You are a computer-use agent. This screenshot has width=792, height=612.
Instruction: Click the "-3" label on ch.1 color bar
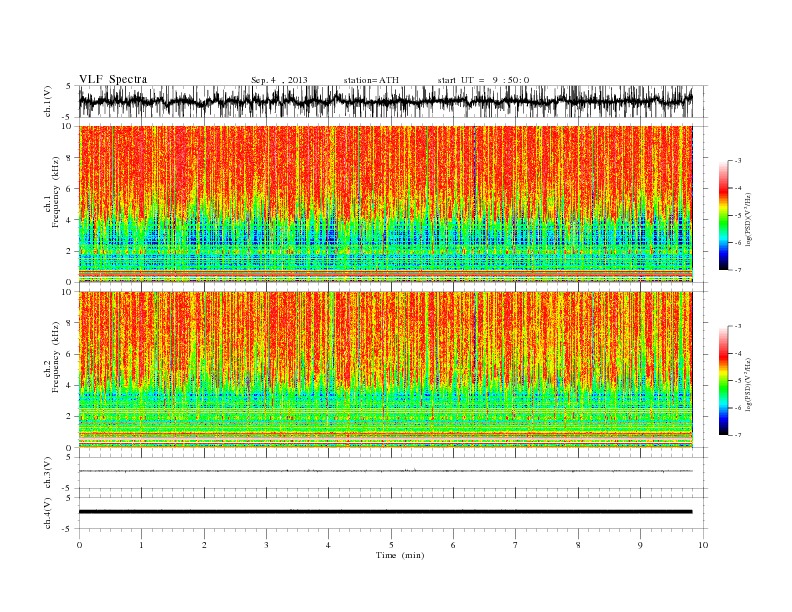tap(738, 161)
